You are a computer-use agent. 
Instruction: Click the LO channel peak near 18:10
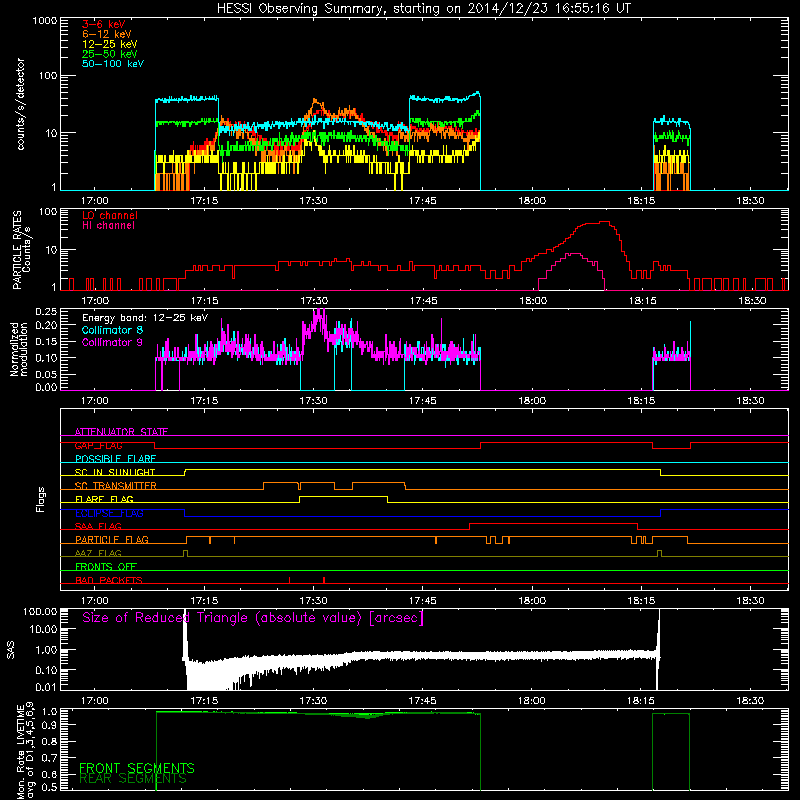coord(604,222)
